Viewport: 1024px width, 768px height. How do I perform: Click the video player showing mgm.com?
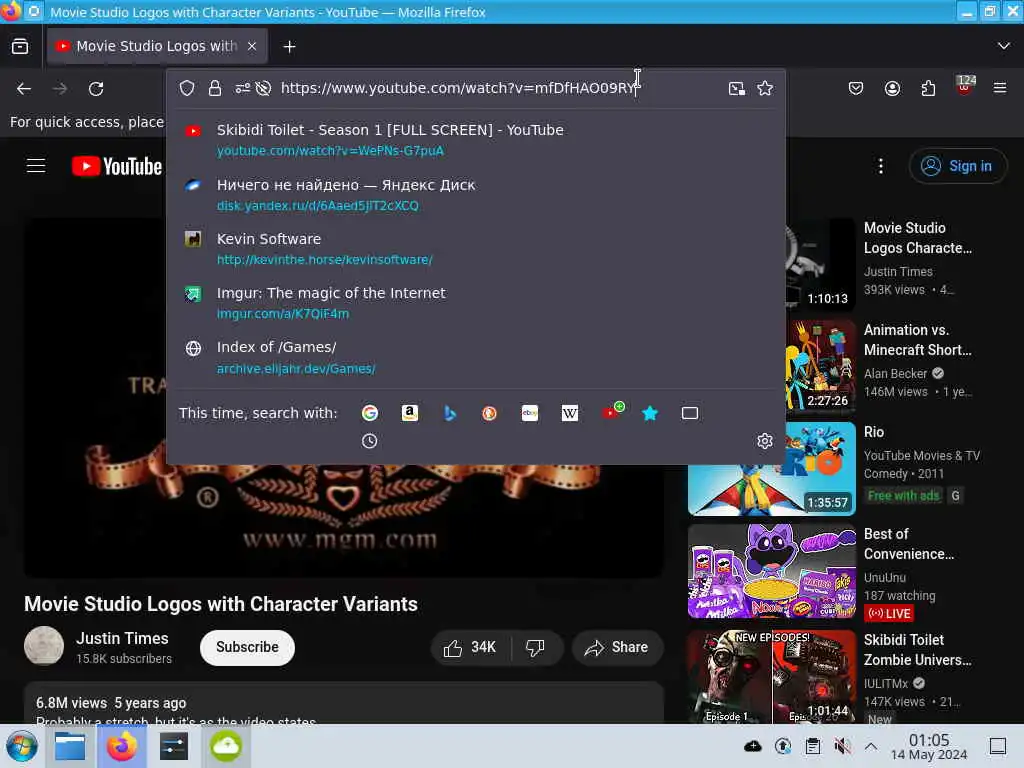click(344, 522)
